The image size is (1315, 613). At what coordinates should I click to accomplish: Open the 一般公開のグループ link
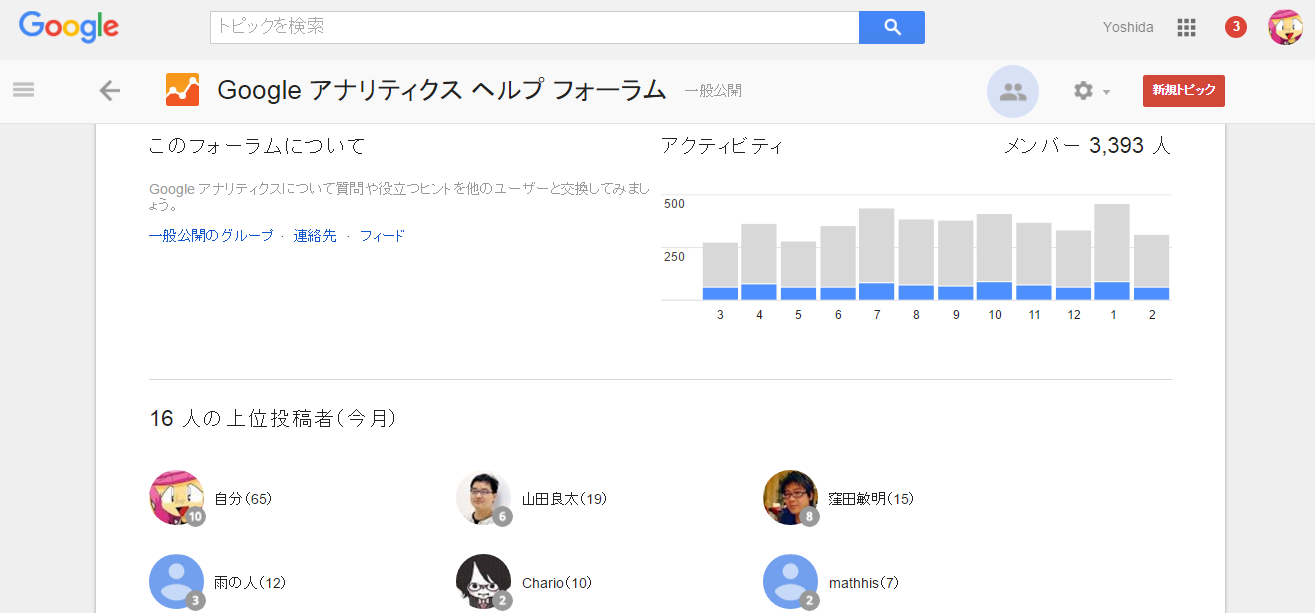pos(211,236)
